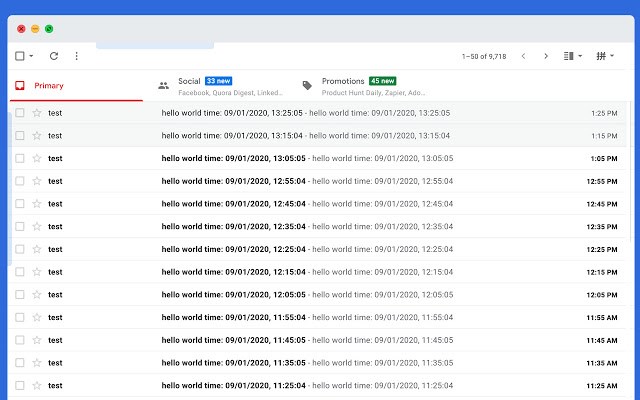640x400 pixels.
Task: Star the email from 11:55:04
Action: [x=37, y=317]
